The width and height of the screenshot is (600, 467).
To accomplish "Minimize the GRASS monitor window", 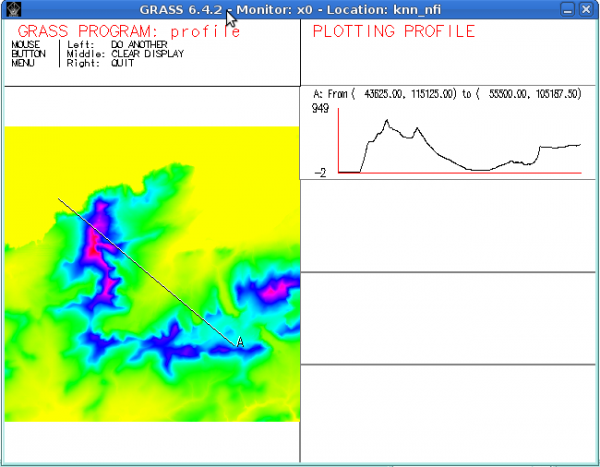I will pyautogui.click(x=568, y=10).
